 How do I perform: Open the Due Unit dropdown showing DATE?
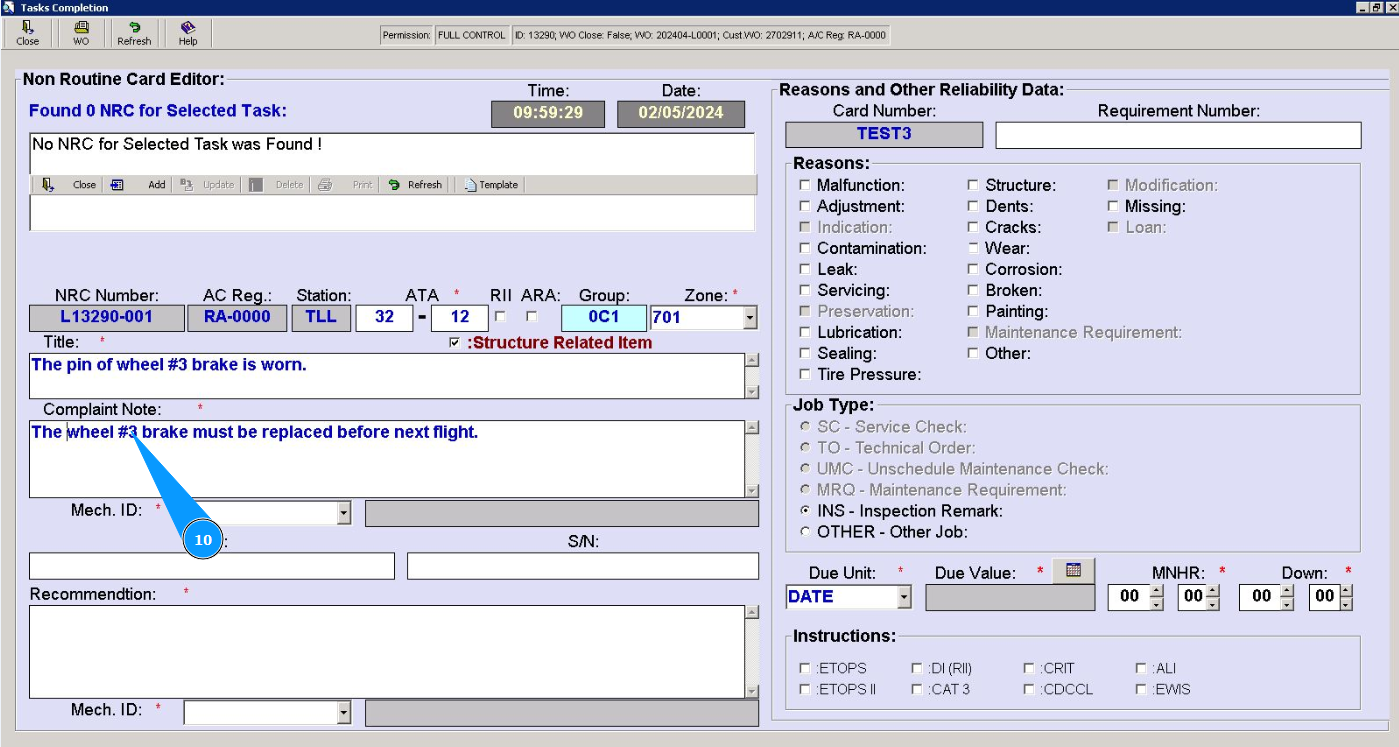(904, 597)
